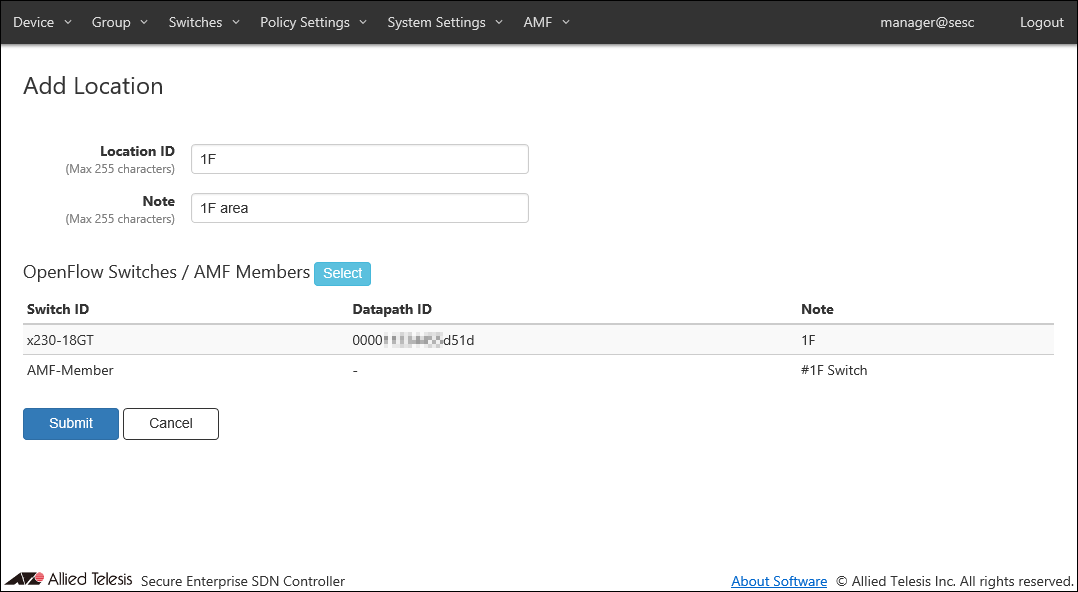Click the '#1F Switch' note cell
The width and height of the screenshot is (1078, 592).
834,370
